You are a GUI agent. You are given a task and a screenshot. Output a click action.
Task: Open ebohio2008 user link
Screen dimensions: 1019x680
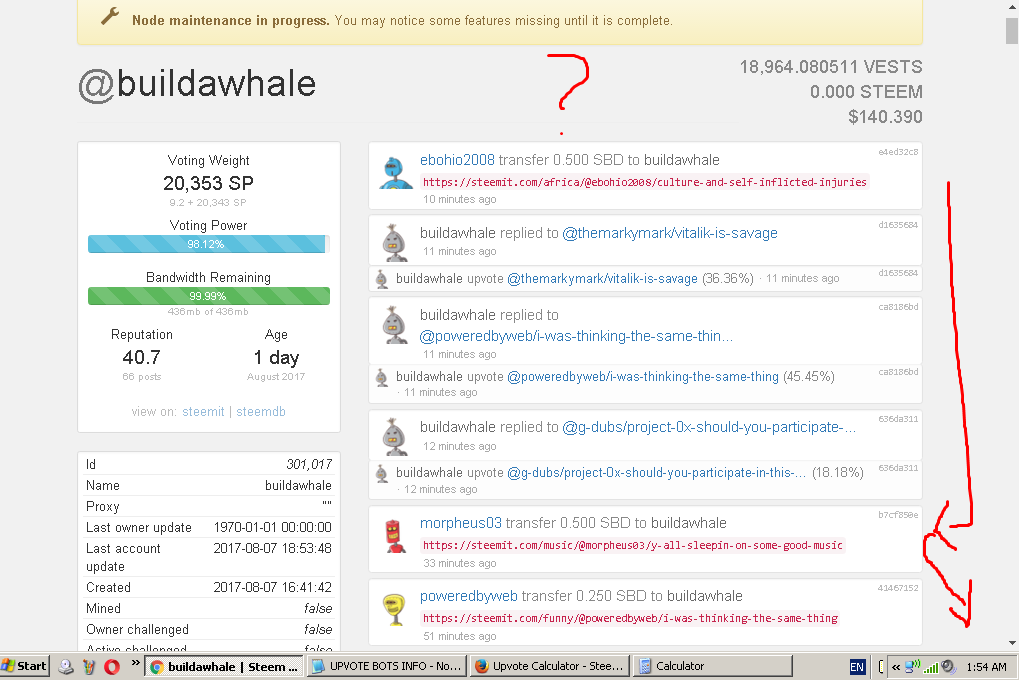[457, 160]
